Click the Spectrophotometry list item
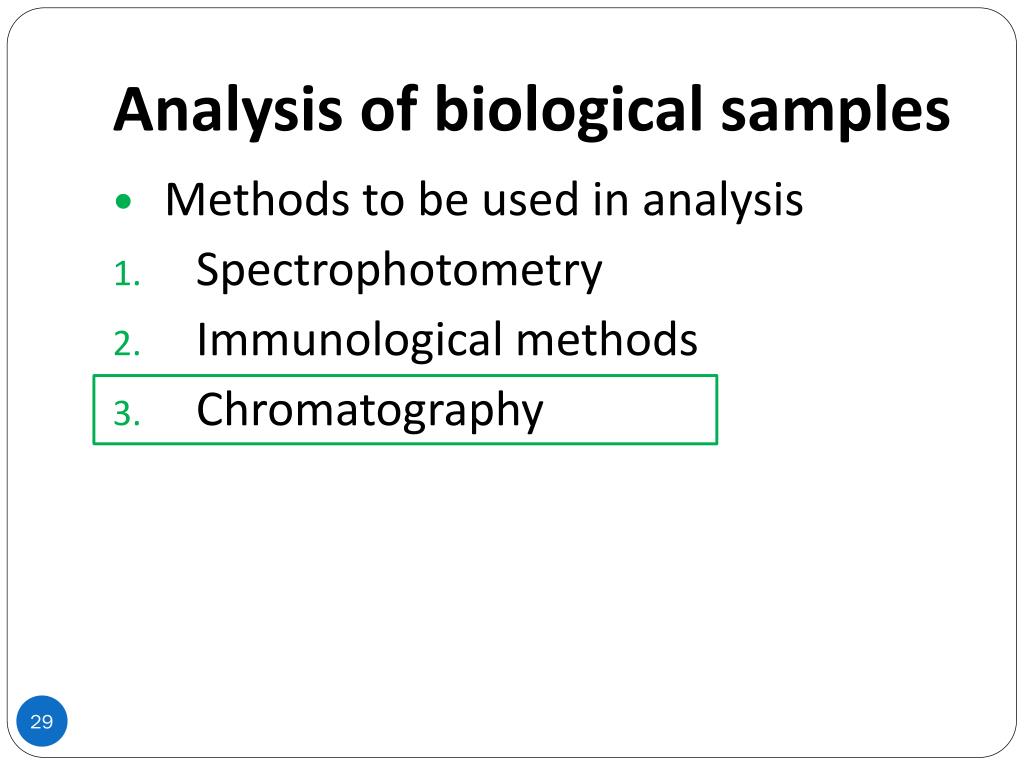1024x768 pixels. pyautogui.click(x=399, y=270)
